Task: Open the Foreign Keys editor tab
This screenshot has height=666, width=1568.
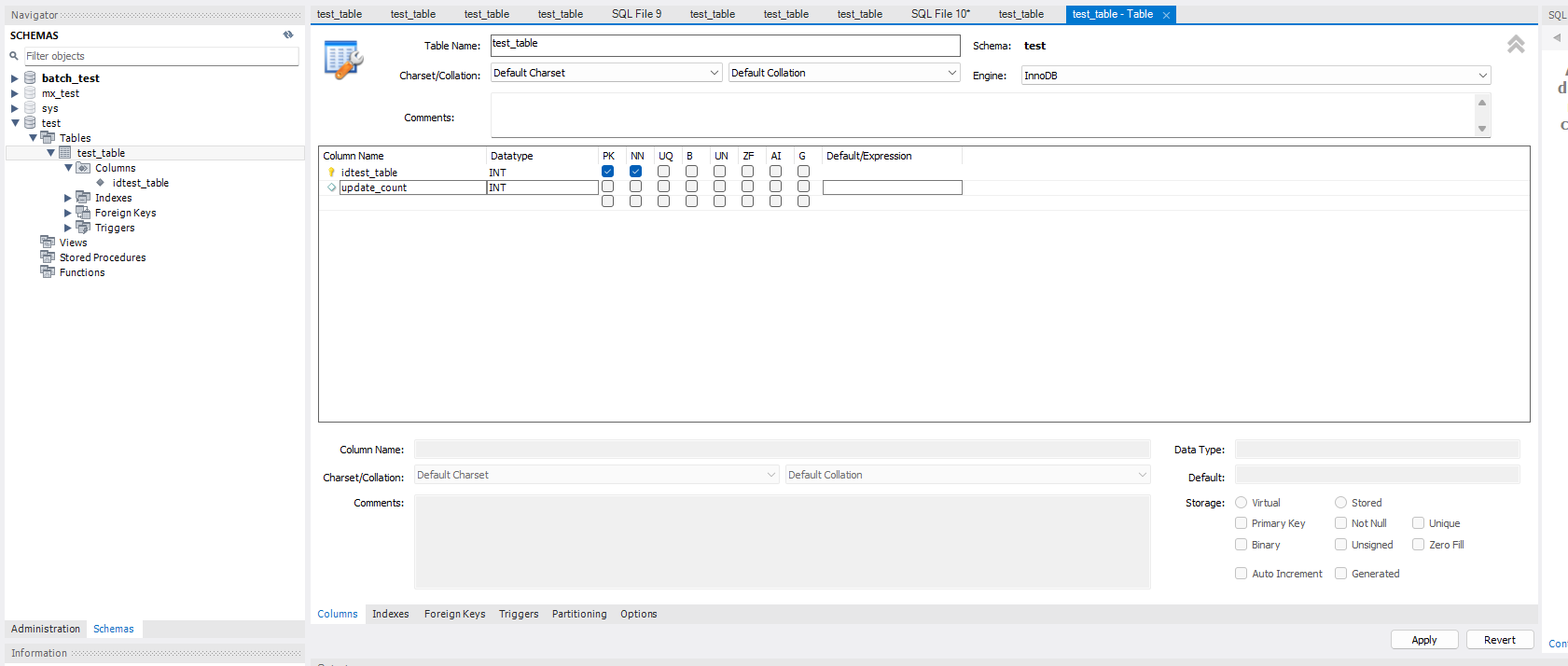Action: tap(454, 614)
